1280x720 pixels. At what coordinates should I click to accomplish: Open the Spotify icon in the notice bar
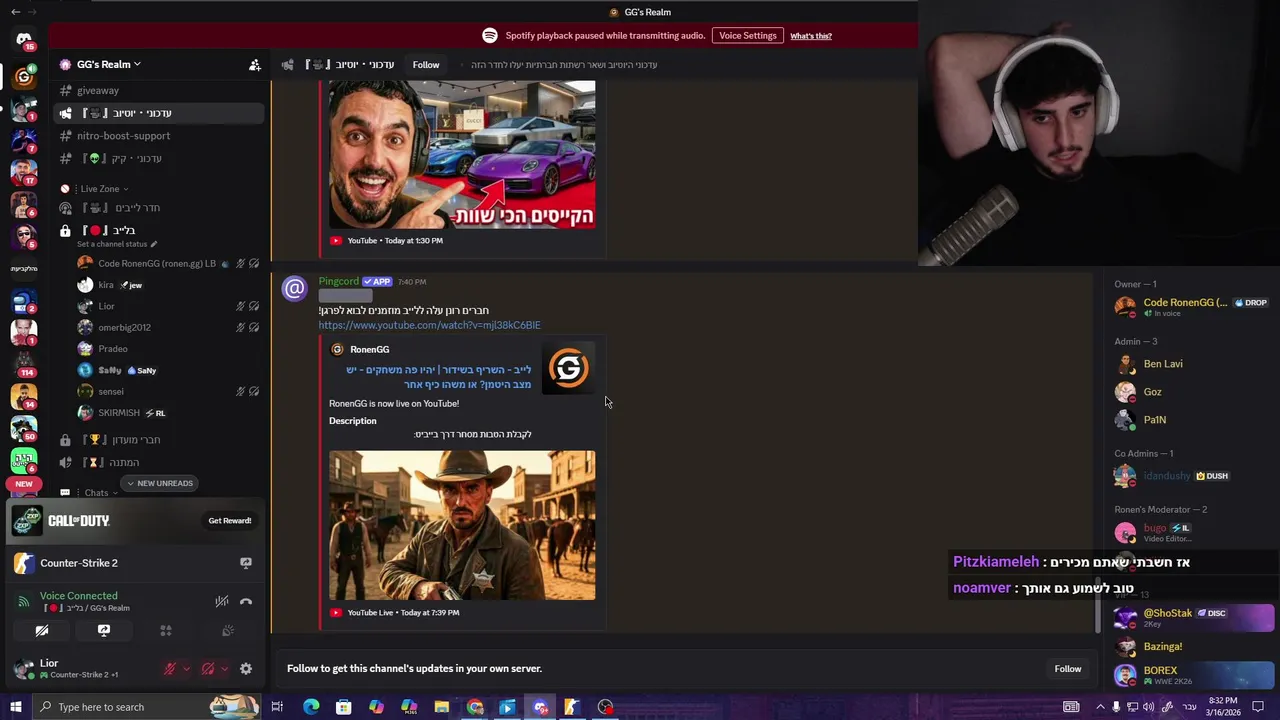(x=490, y=35)
